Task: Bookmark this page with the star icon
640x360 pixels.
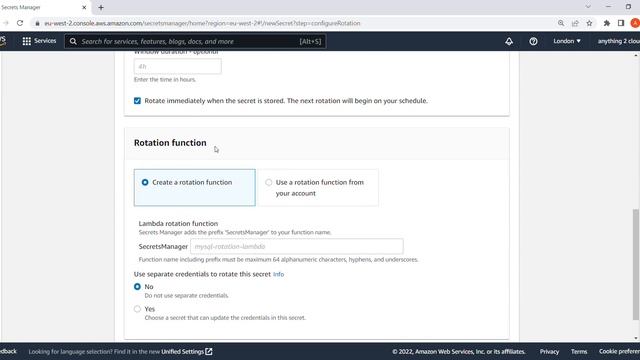Action: (x=589, y=23)
